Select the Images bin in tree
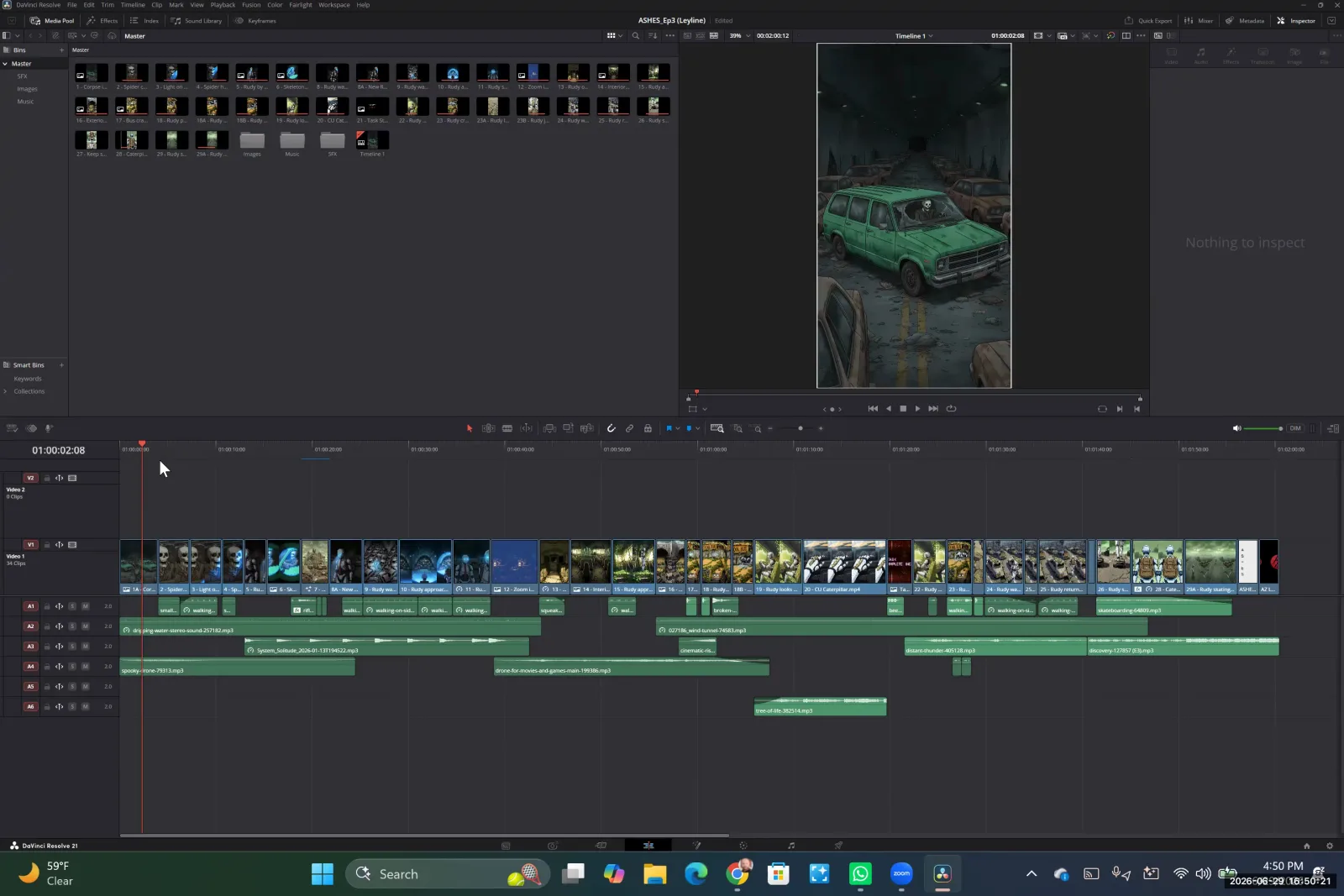Image resolution: width=1344 pixels, height=896 pixels. coord(27,89)
